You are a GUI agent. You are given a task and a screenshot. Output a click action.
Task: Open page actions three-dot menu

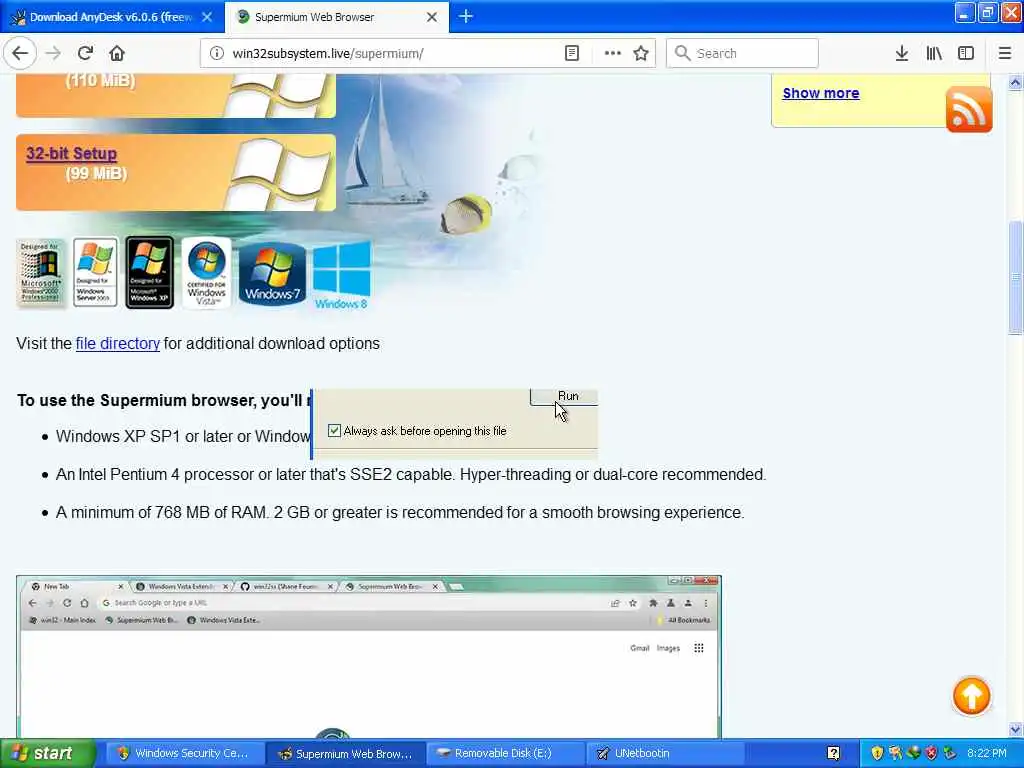pos(613,53)
